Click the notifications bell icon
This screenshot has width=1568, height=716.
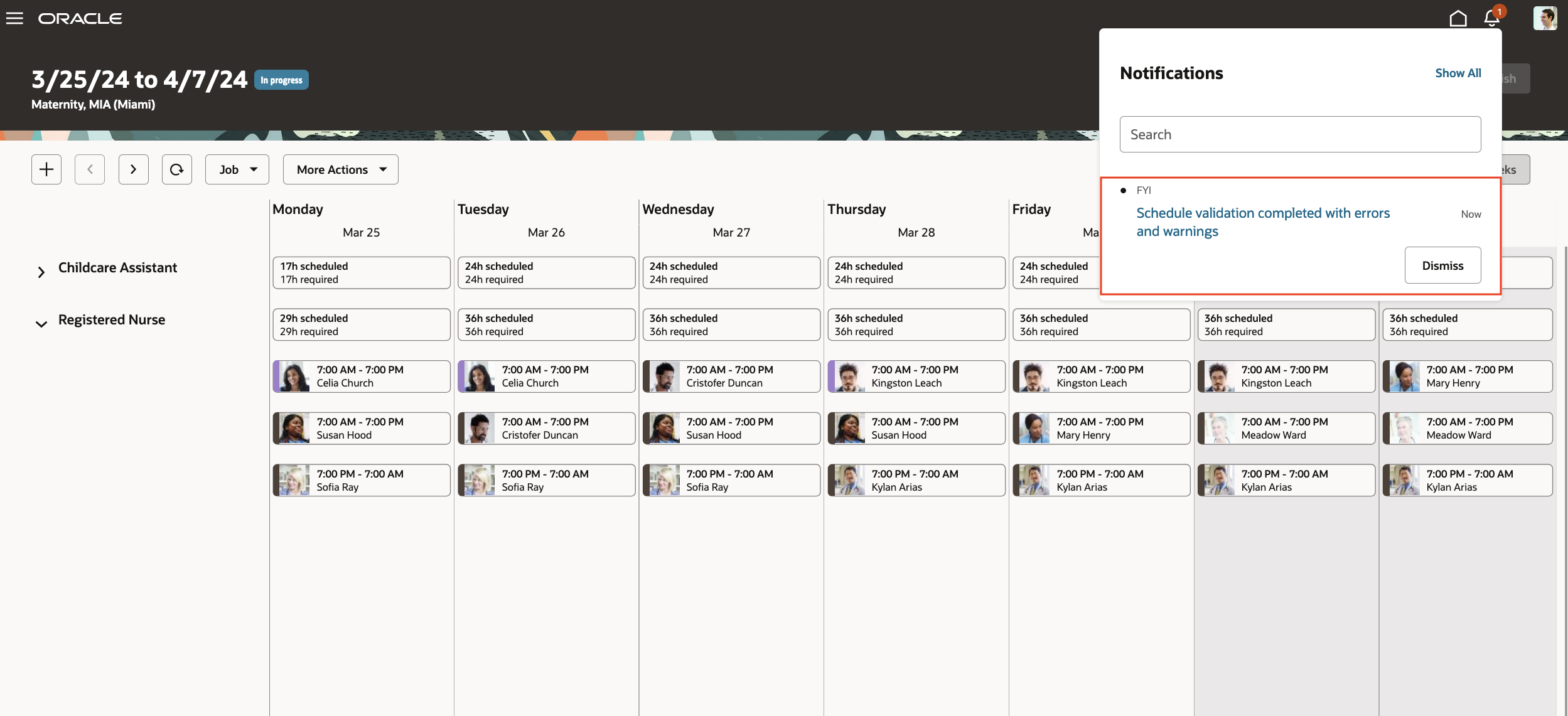(x=1492, y=18)
